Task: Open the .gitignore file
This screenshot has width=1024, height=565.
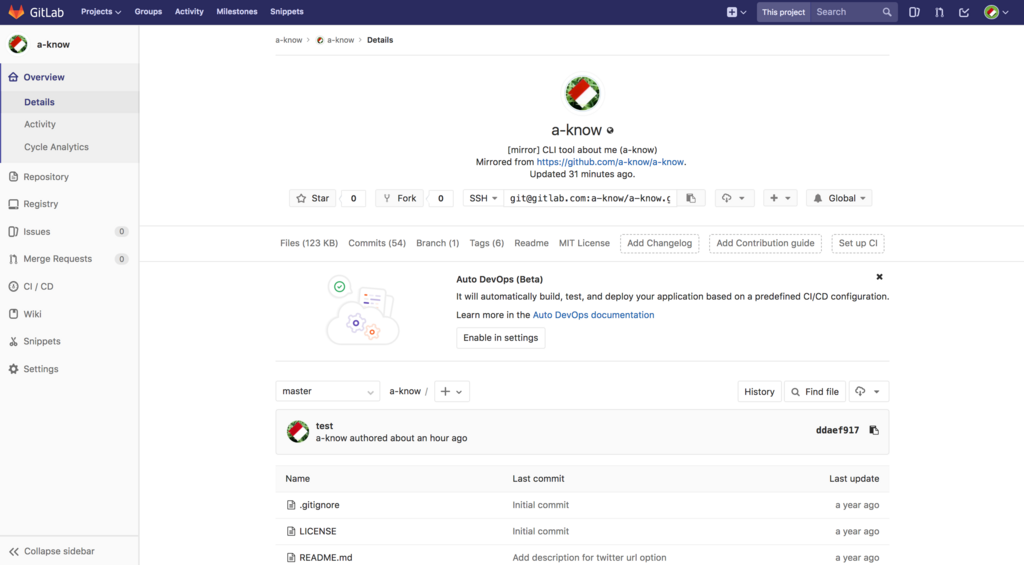Action: tap(319, 505)
